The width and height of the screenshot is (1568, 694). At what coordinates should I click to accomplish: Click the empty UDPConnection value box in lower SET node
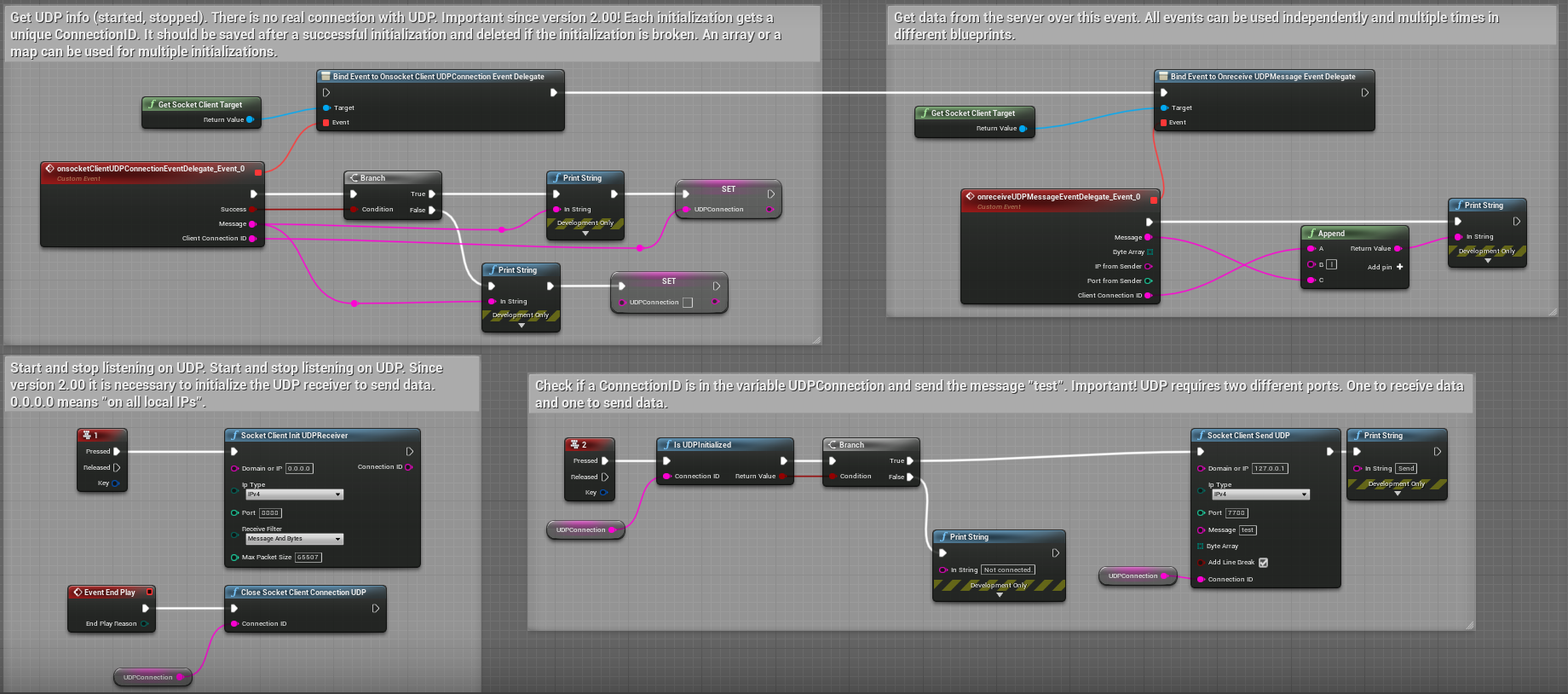point(688,303)
